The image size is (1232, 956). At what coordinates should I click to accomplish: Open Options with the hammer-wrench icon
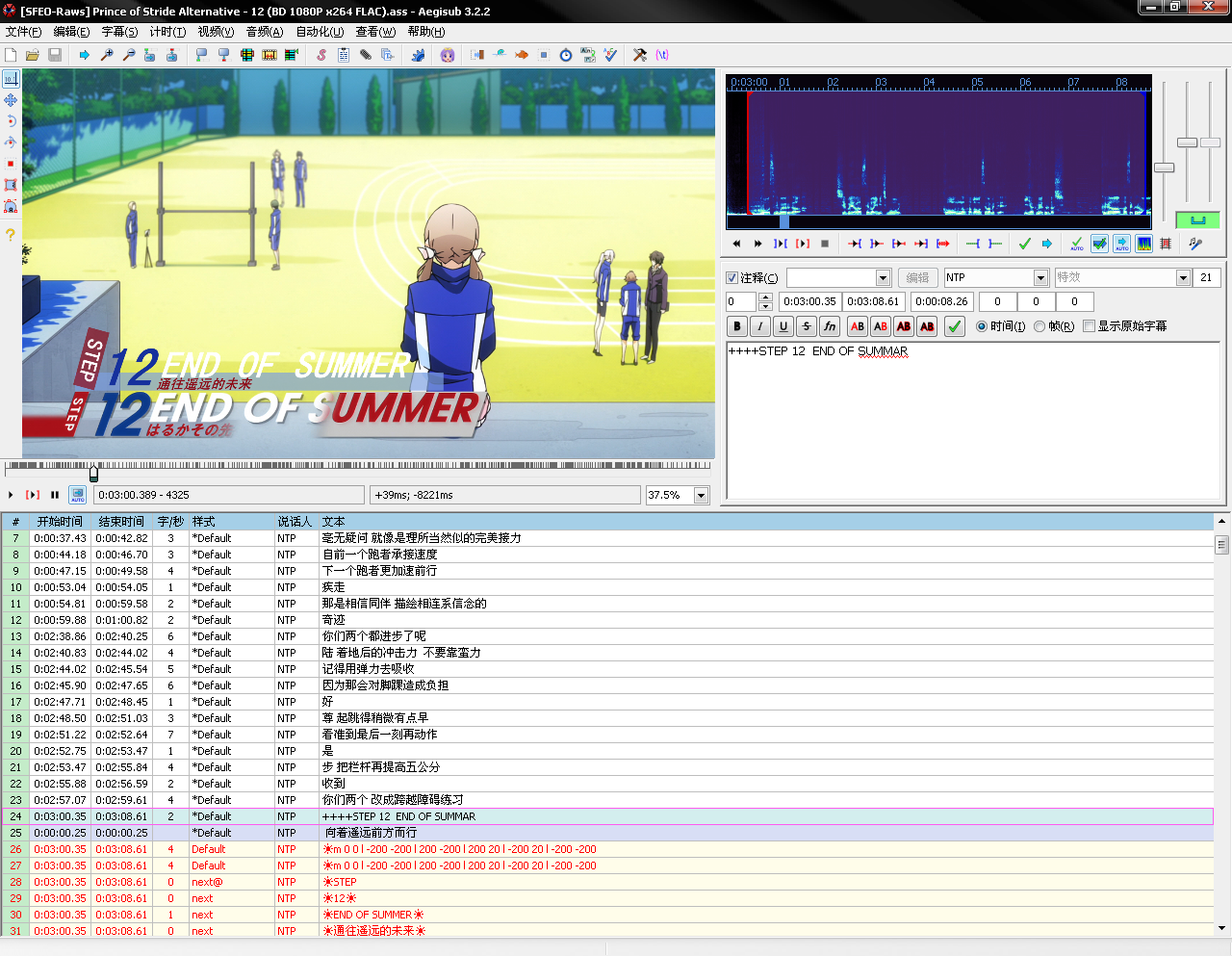(640, 55)
